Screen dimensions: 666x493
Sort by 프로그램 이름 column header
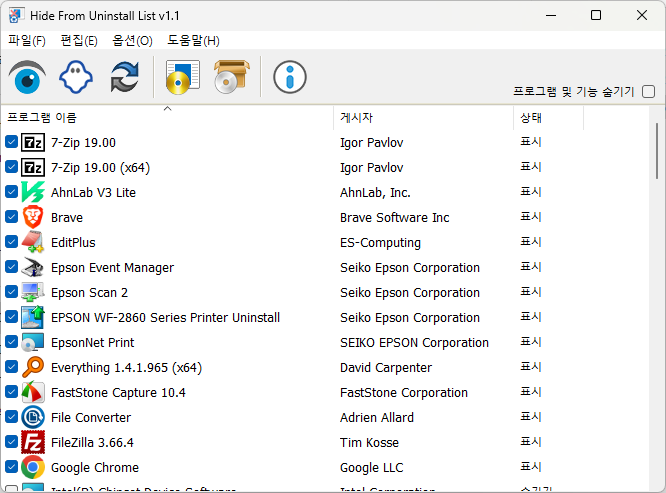tap(167, 117)
